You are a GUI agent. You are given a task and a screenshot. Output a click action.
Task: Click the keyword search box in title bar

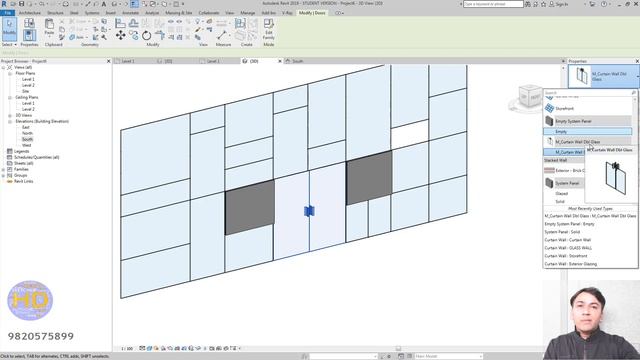(493, 4)
